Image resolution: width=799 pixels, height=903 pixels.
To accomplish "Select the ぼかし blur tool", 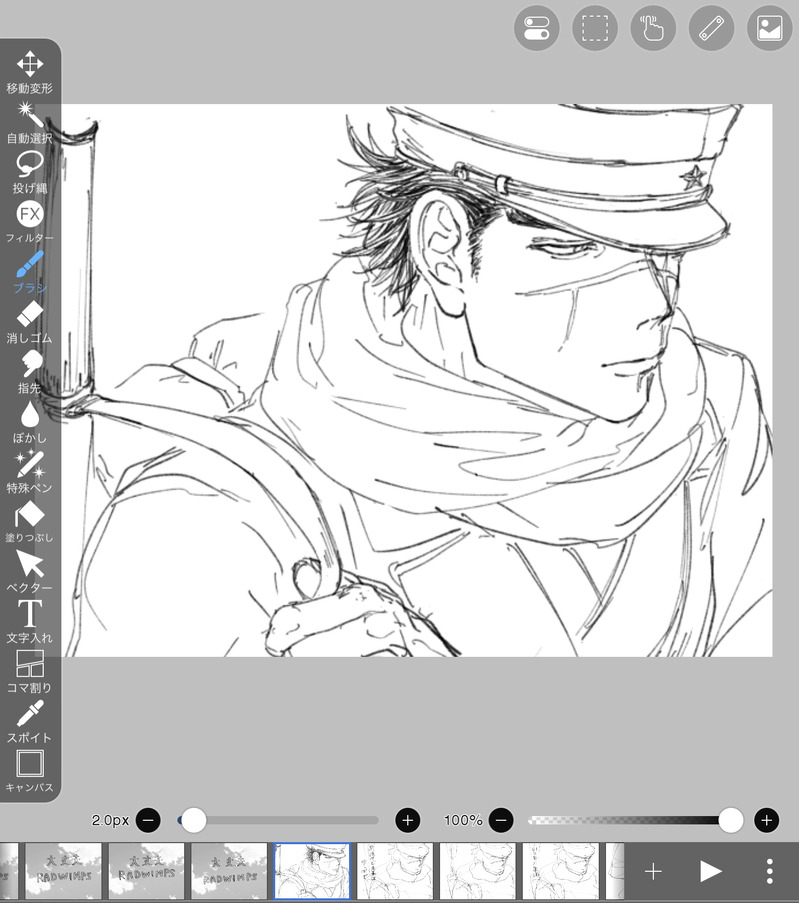I will tap(29, 422).
